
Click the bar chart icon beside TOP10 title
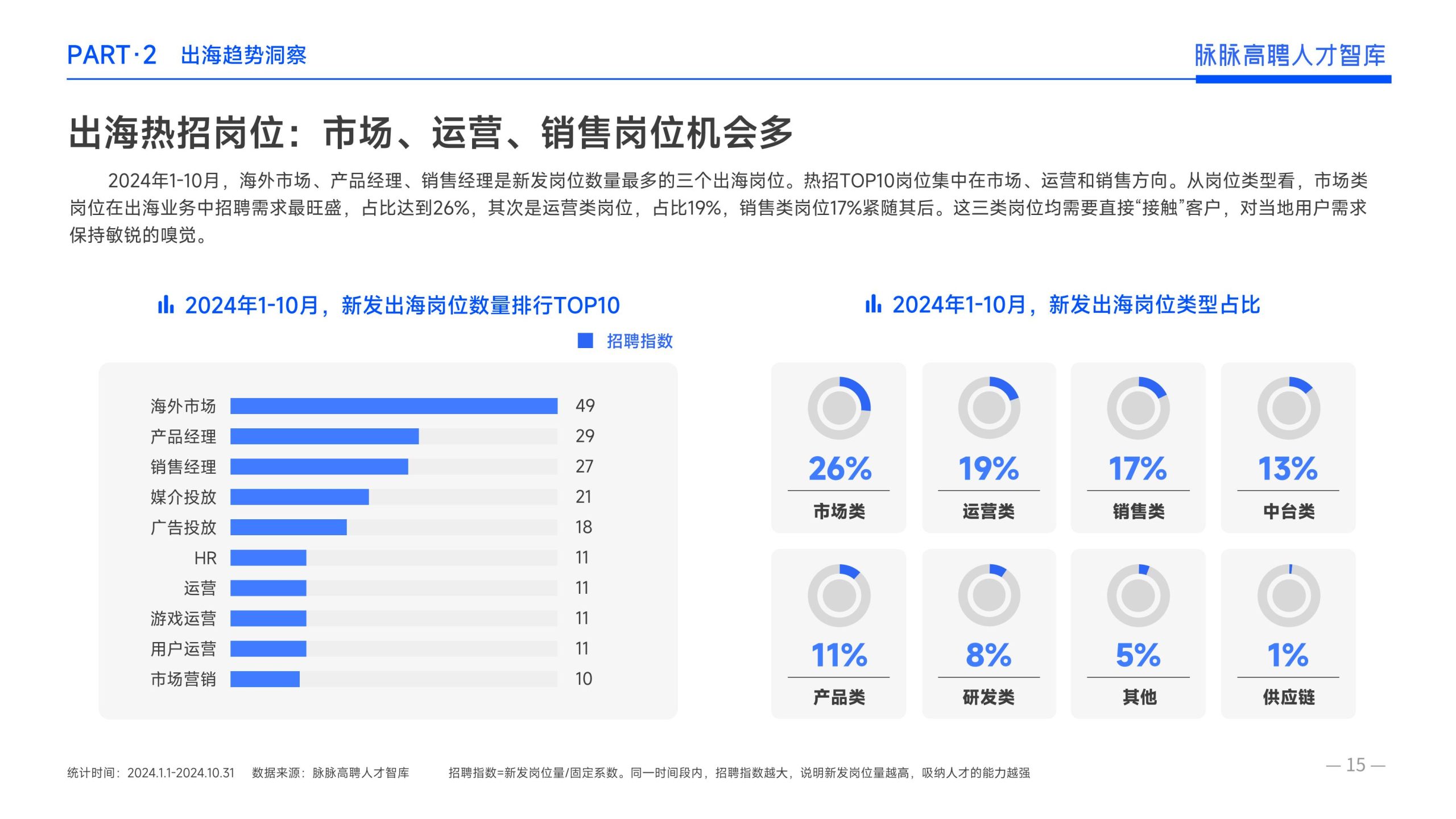pyautogui.click(x=166, y=304)
